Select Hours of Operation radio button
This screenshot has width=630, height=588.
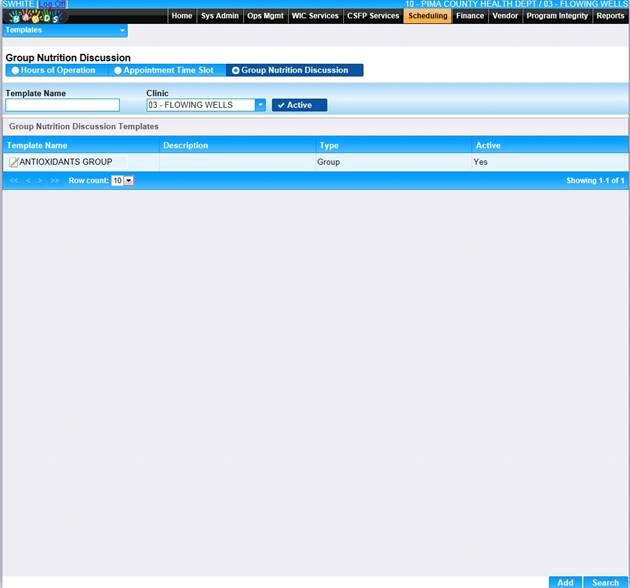(x=15, y=71)
